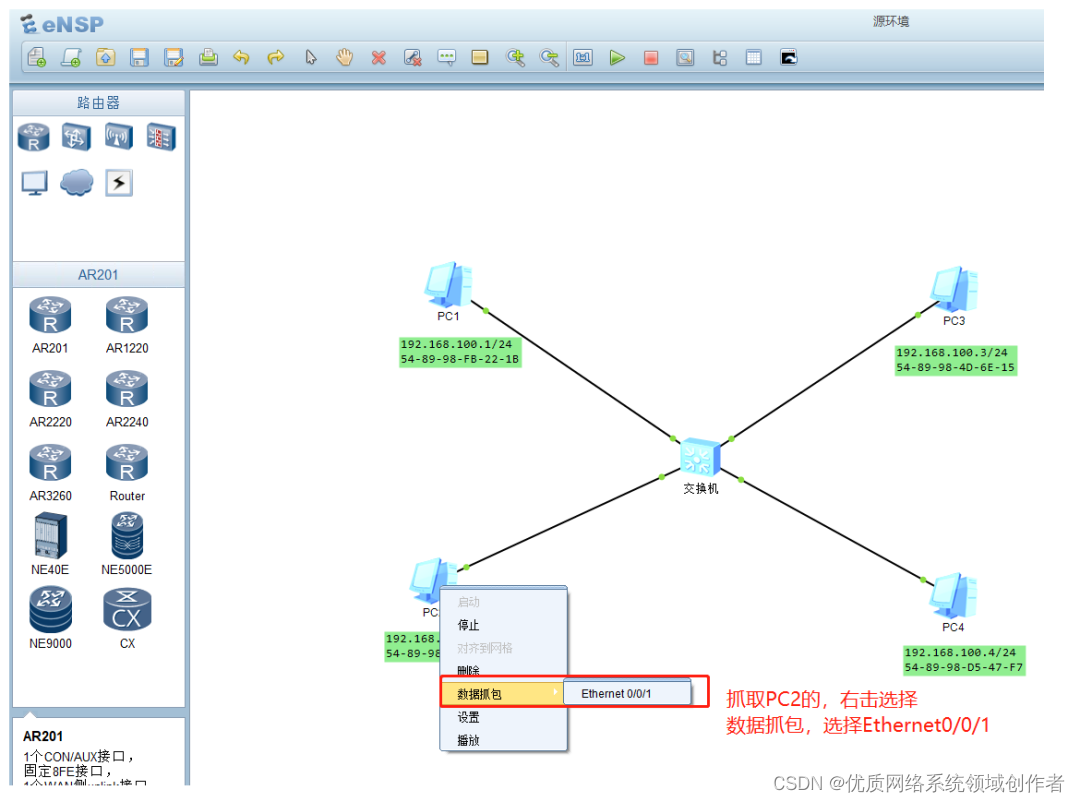1080x802 pixels.
Task: Click the grid table view icon
Action: [754, 57]
